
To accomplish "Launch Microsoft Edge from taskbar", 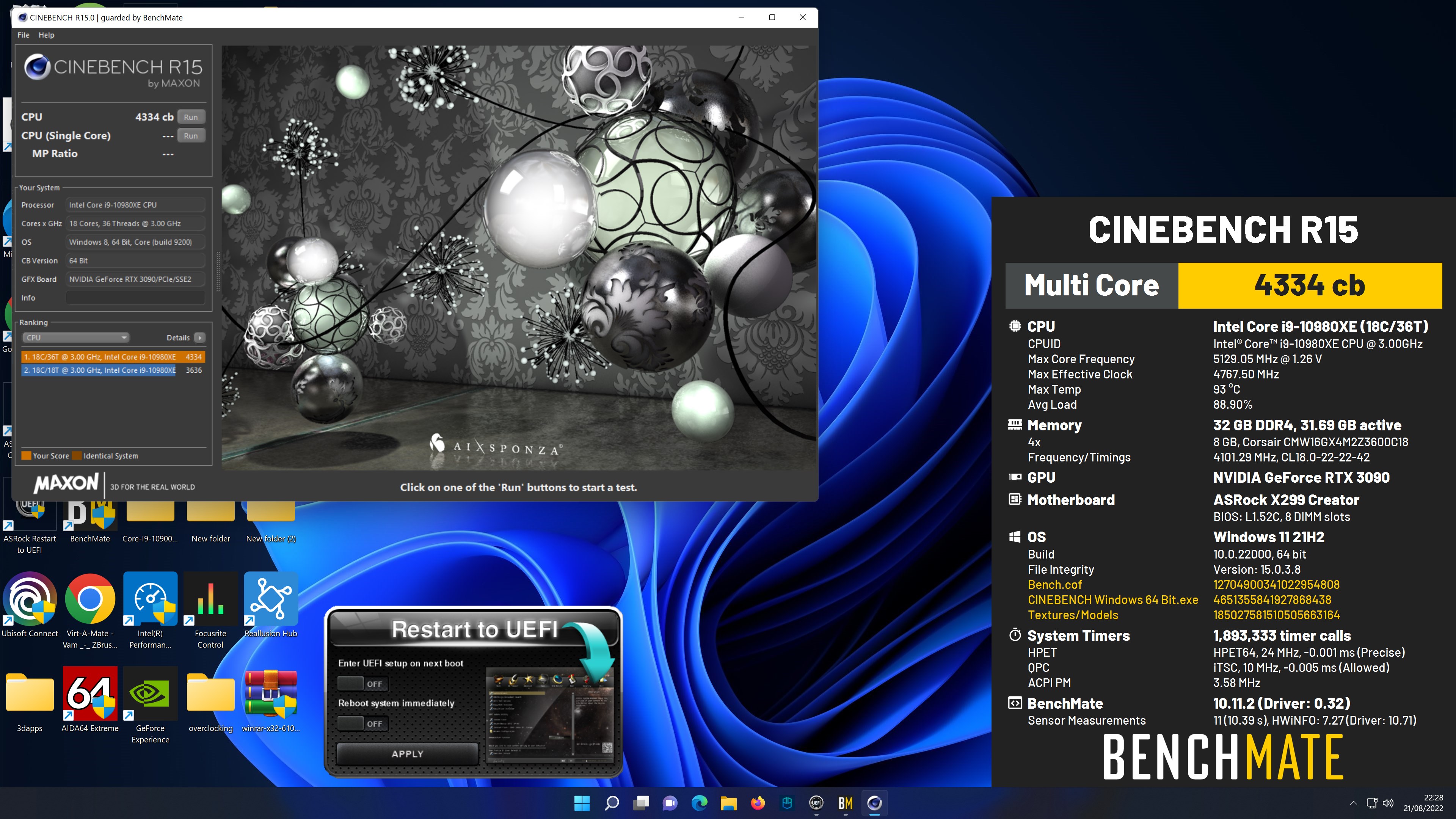I will pyautogui.click(x=700, y=803).
